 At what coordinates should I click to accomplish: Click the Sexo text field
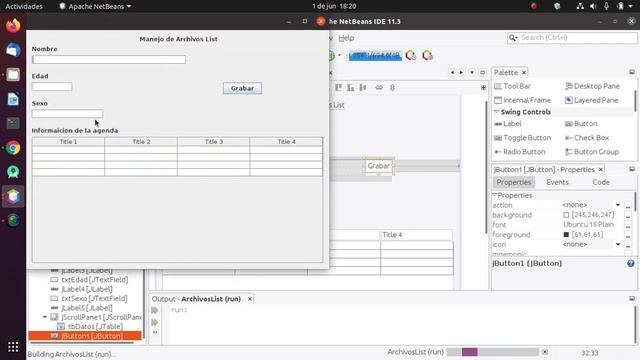67,113
